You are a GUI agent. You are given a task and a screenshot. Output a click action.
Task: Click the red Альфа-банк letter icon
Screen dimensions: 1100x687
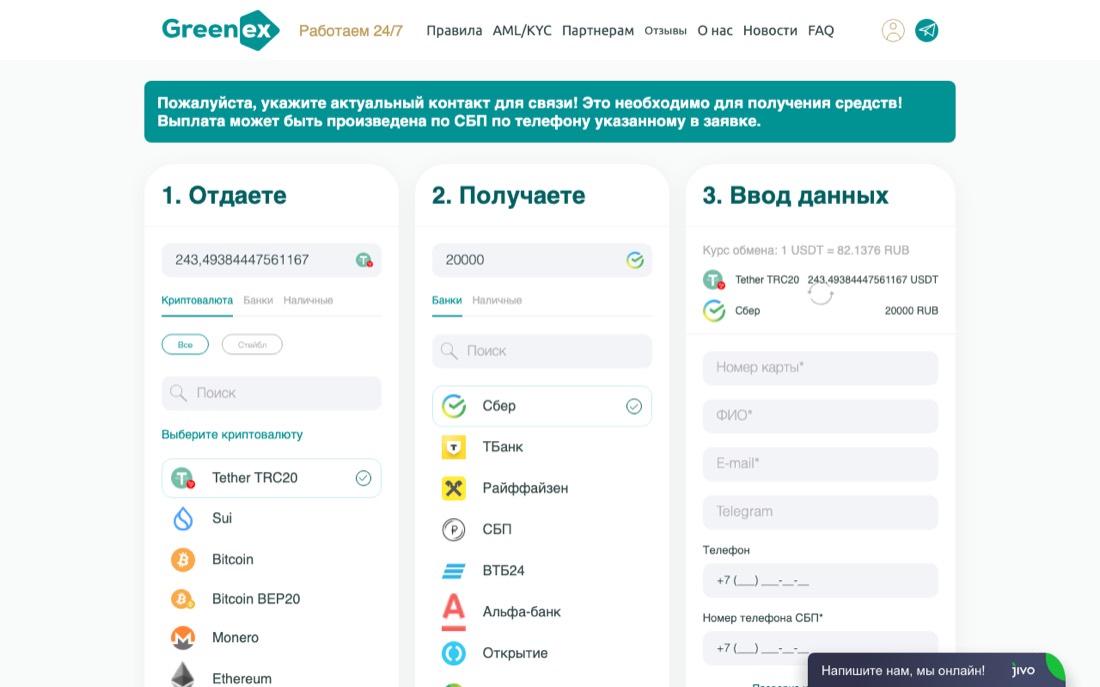(x=454, y=612)
